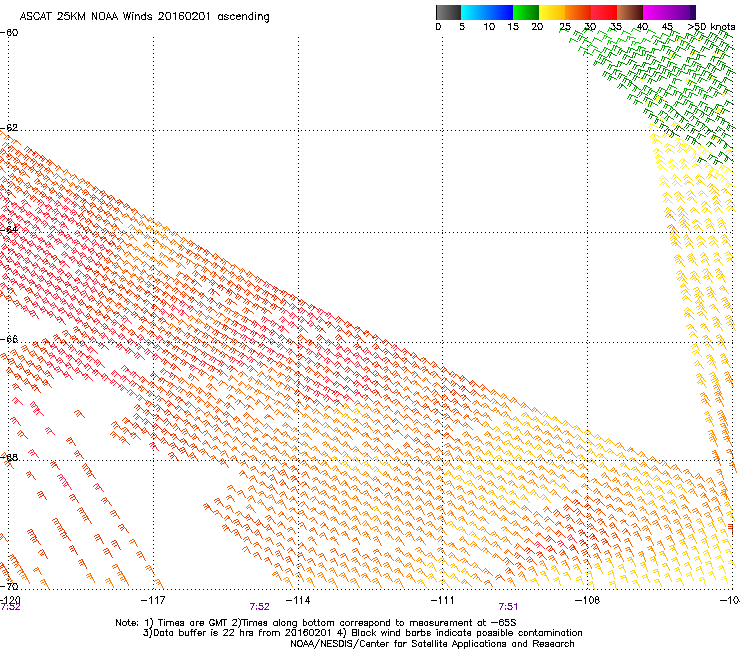The width and height of the screenshot is (740, 650).
Task: Click the cyan-blue 5-15 knots color band
Action: tap(487, 12)
